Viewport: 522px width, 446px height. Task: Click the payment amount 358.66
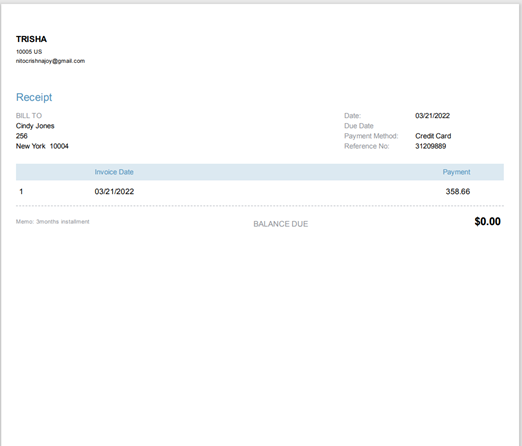pos(458,192)
